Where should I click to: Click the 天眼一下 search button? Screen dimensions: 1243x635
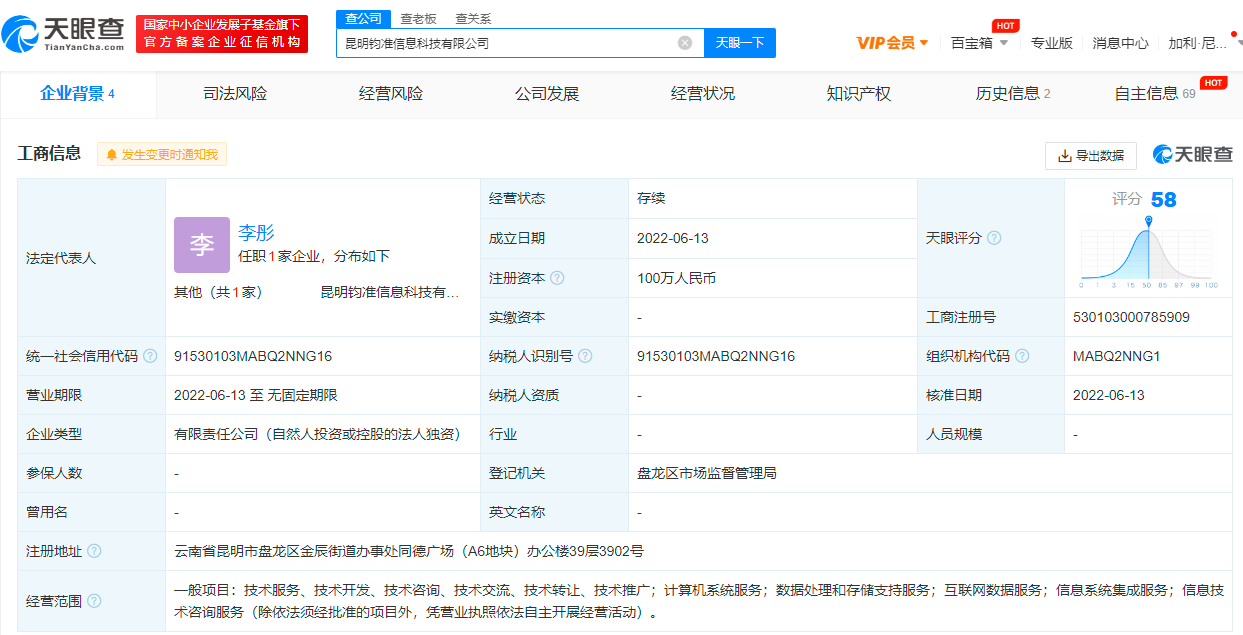[739, 42]
